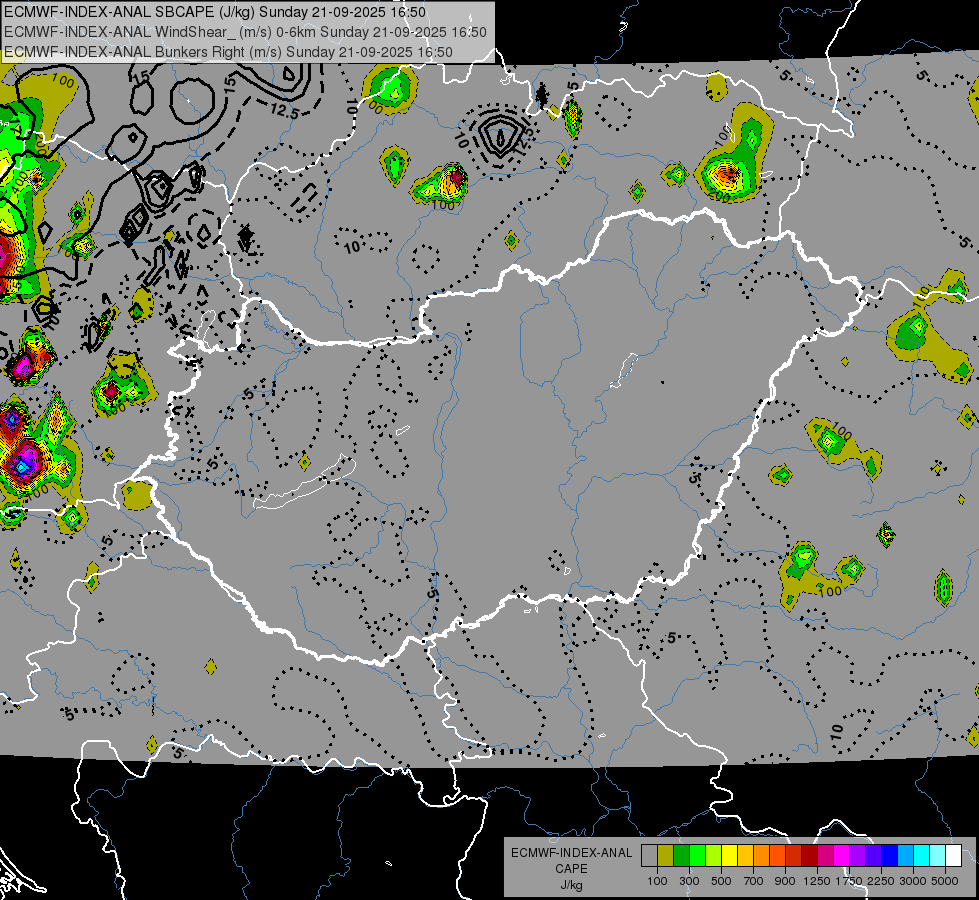Click the dark red swatch in CAPE legend
This screenshot has height=900, width=979.
coord(809,855)
